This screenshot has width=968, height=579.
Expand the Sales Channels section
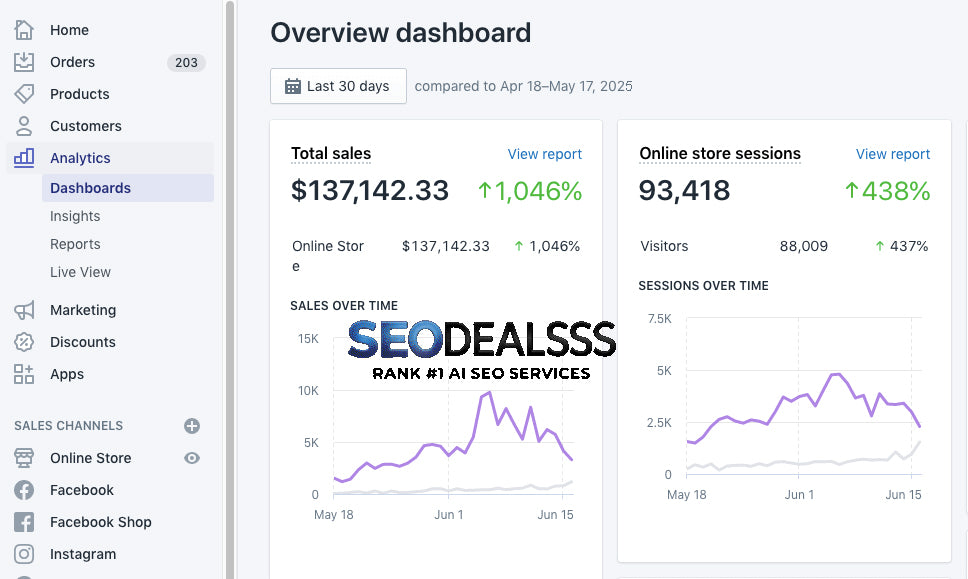coord(68,425)
